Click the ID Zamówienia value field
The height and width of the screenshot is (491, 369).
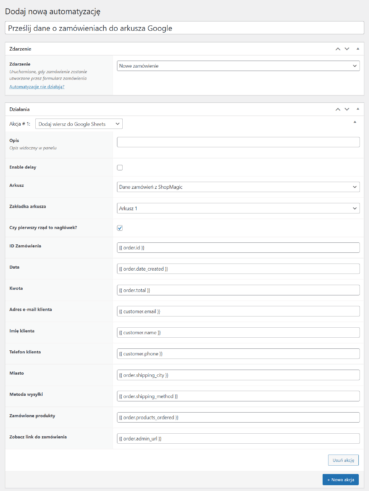point(238,248)
